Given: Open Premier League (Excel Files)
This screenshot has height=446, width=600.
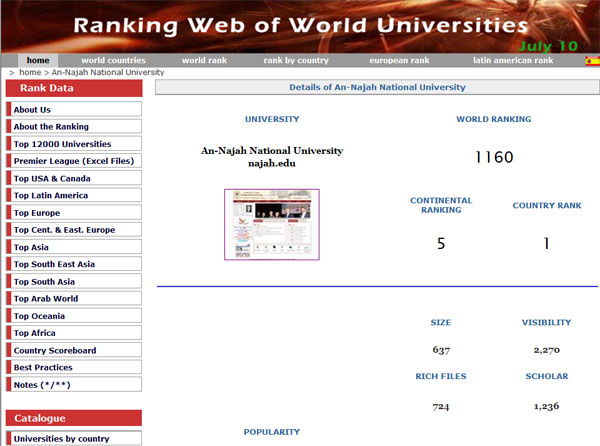Looking at the screenshot, I should click(73, 161).
